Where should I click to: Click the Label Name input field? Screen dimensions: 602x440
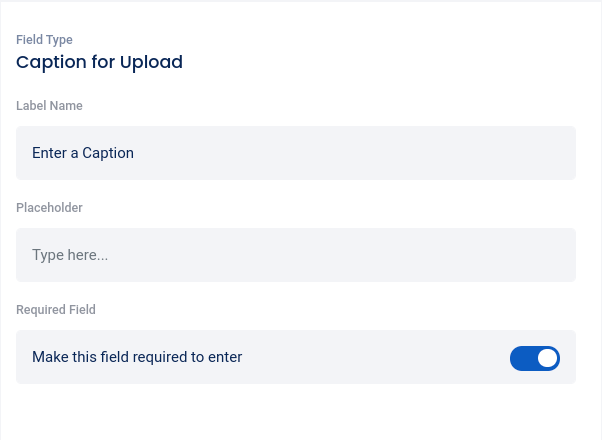pyautogui.click(x=296, y=153)
